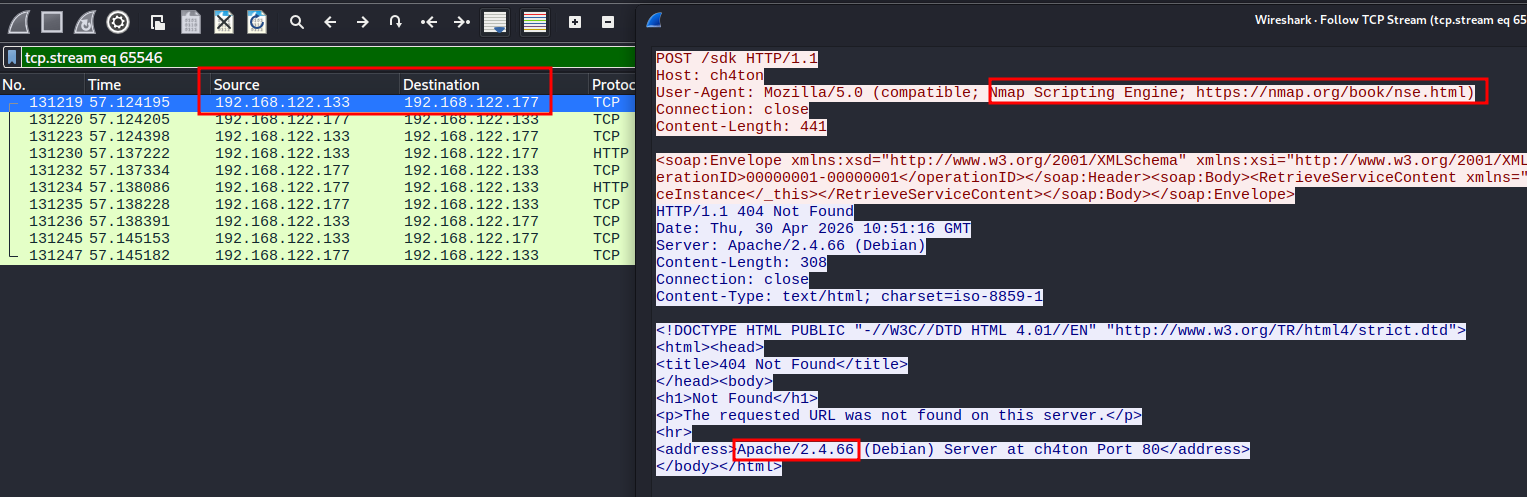Zoom in the main window text

pyautogui.click(x=575, y=21)
